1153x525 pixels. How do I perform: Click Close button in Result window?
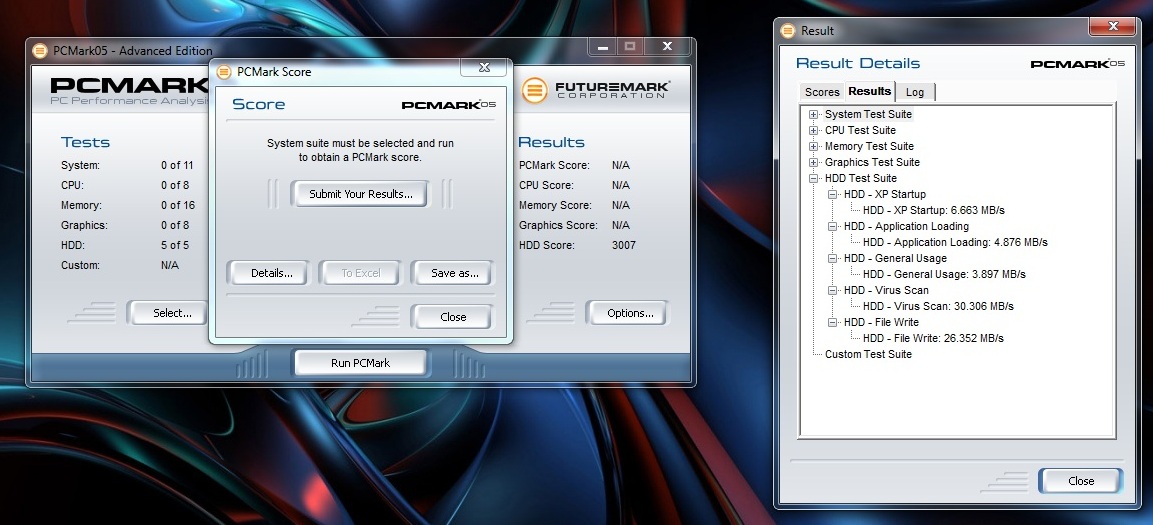pyautogui.click(x=1081, y=481)
